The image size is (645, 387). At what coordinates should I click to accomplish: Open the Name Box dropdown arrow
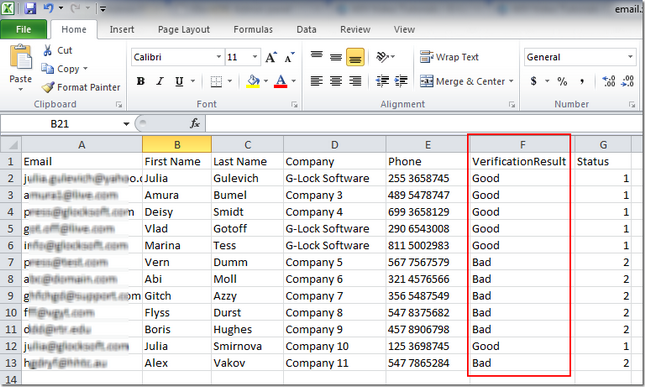coord(126,124)
